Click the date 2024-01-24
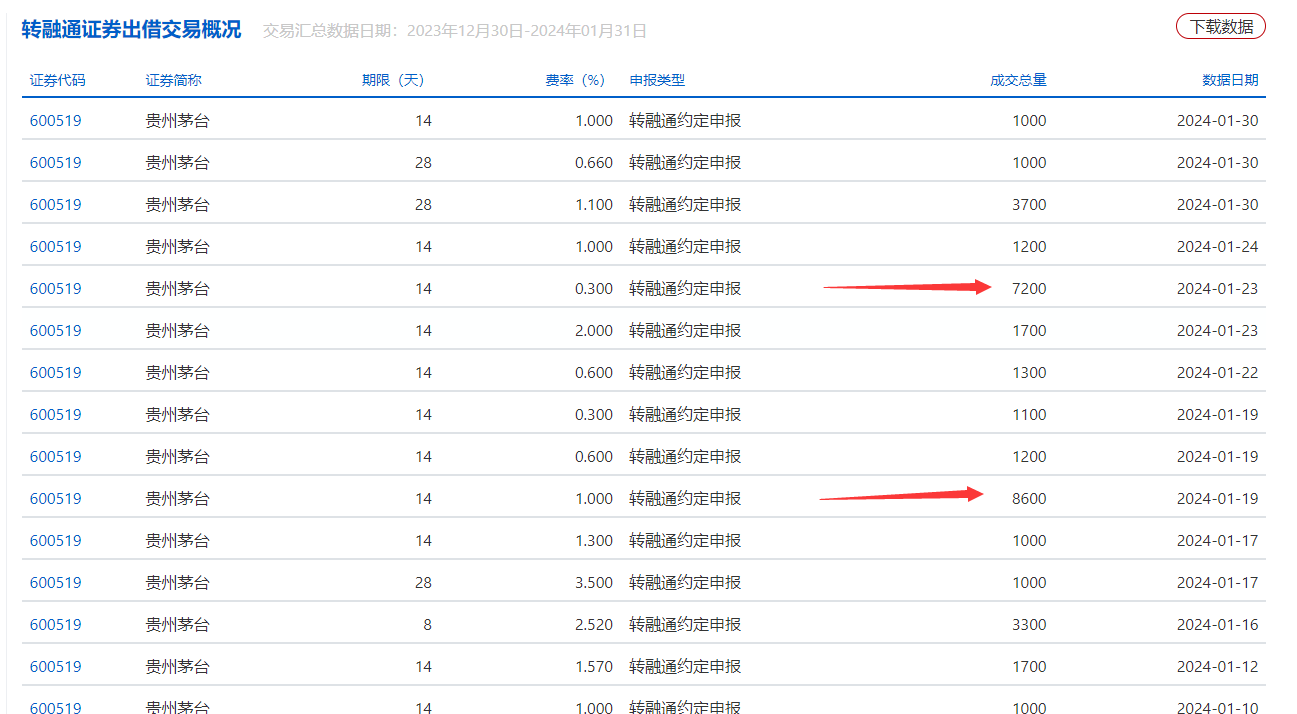This screenshot has width=1297, height=714. point(1217,247)
